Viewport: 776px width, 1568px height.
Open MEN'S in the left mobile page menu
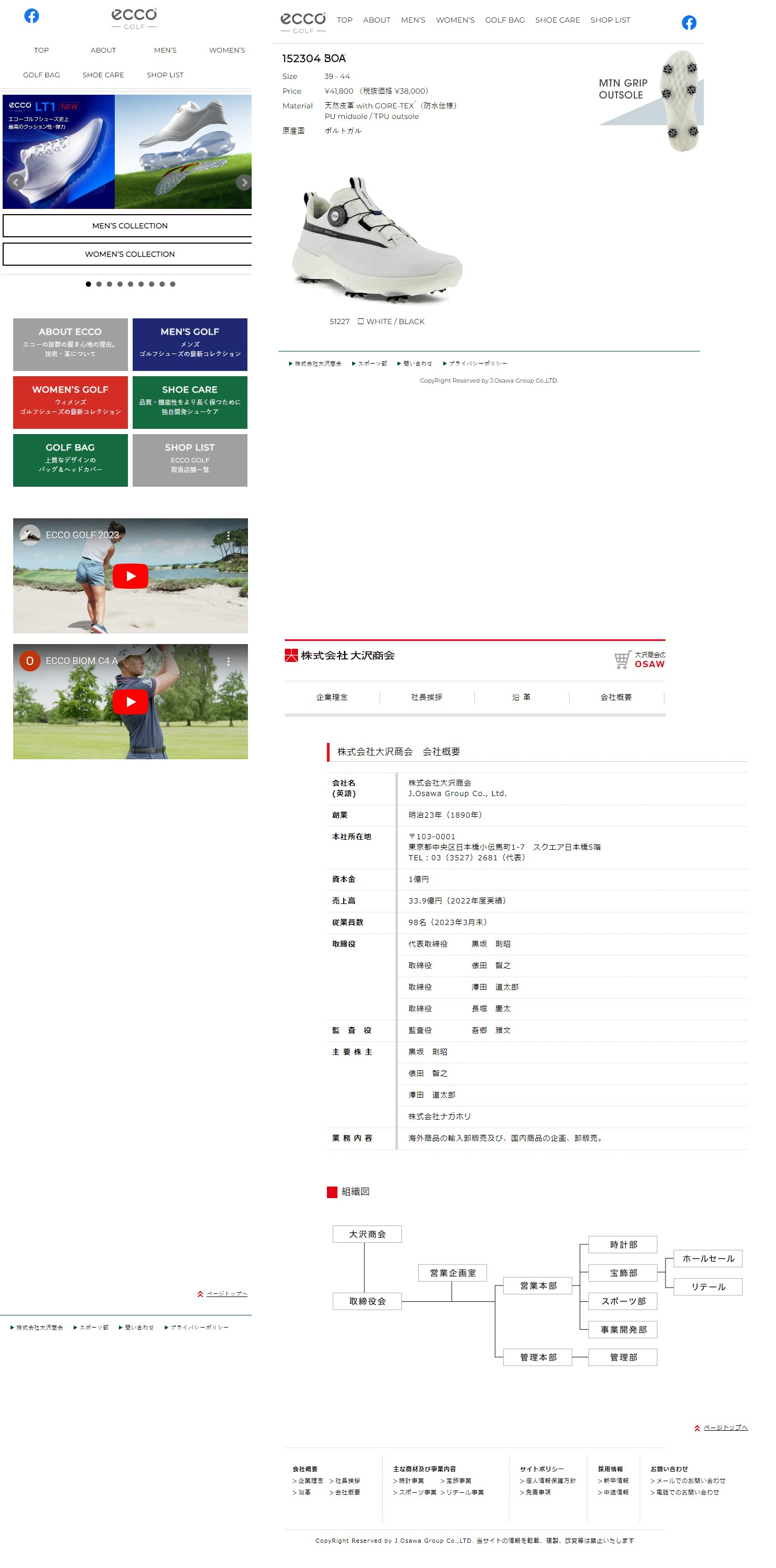pos(165,50)
